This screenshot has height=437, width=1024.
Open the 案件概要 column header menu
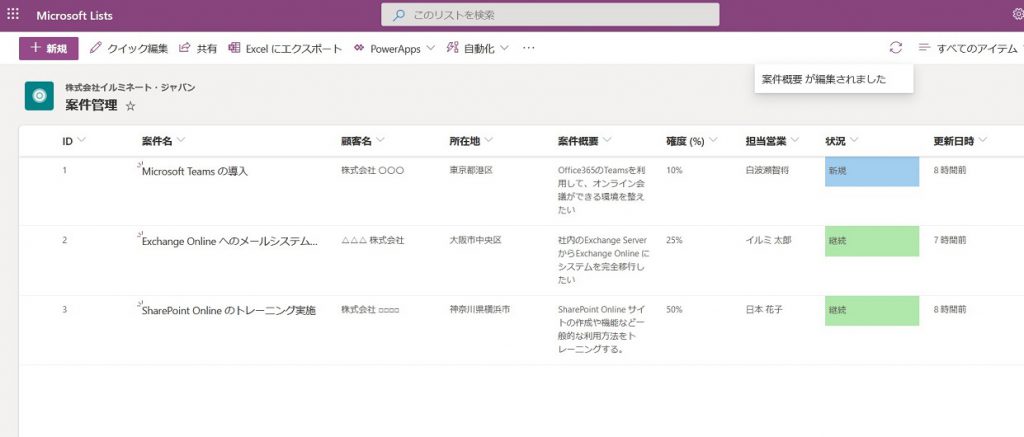(585, 140)
